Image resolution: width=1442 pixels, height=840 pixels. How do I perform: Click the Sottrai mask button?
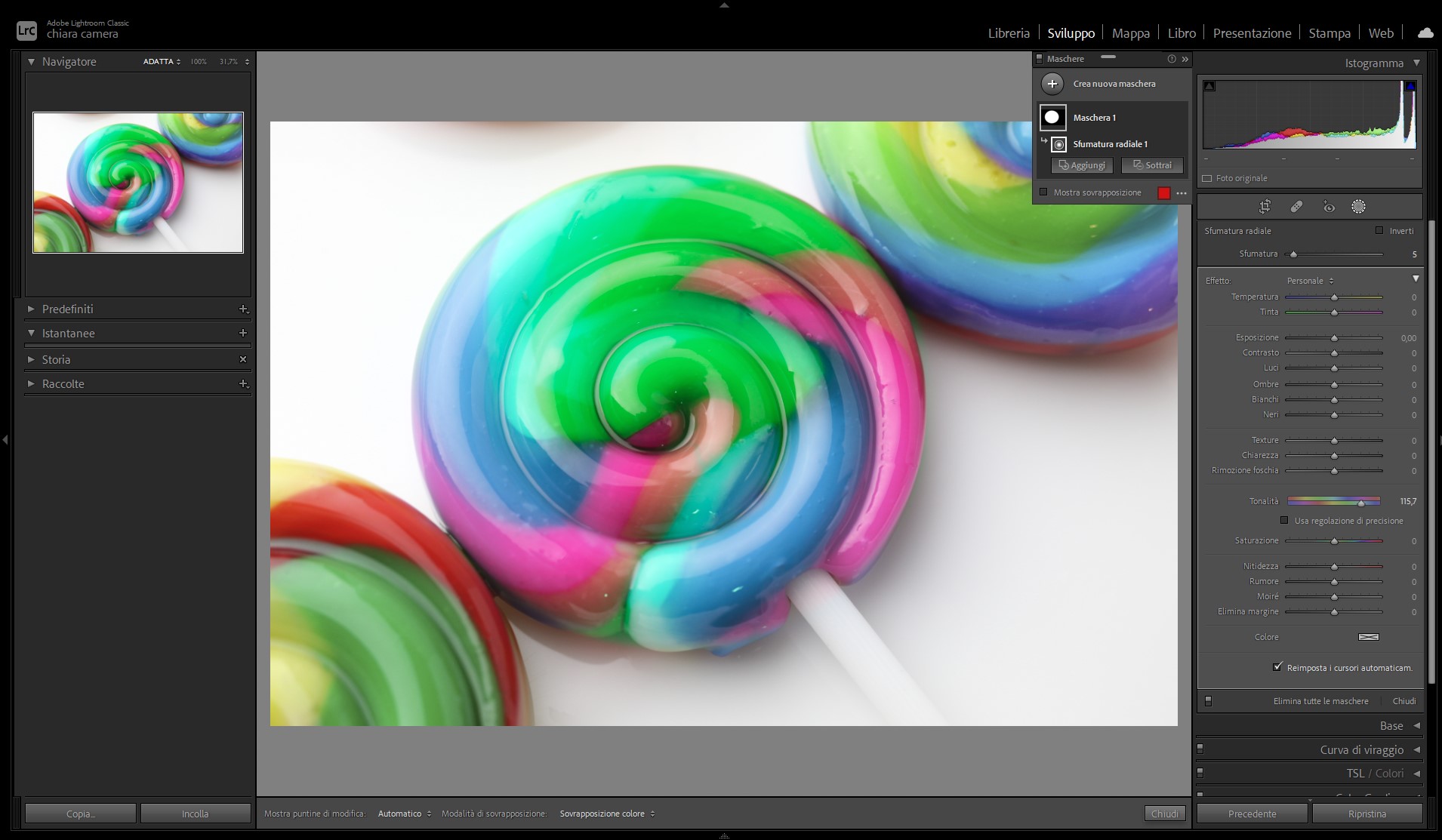(x=1152, y=165)
